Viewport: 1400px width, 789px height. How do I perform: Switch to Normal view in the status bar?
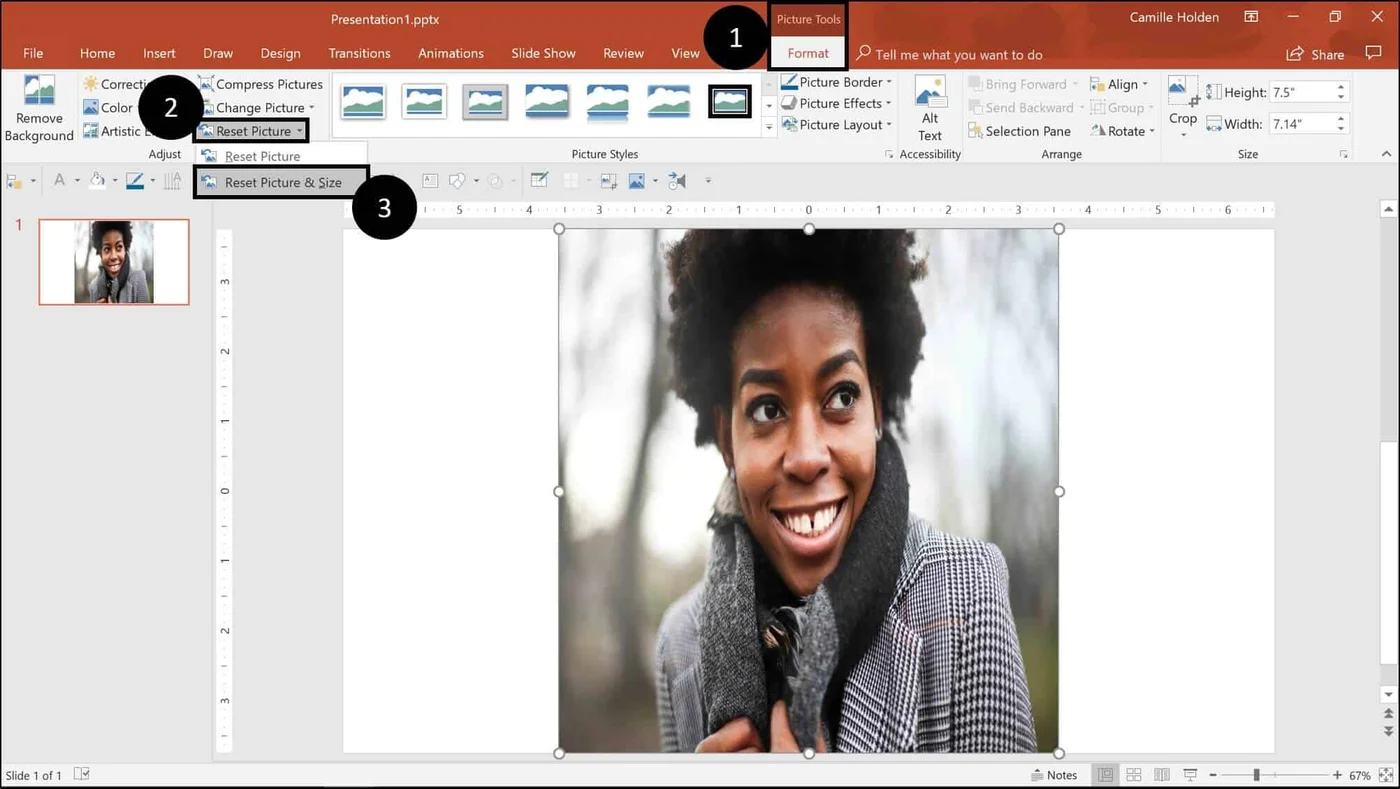point(1105,775)
